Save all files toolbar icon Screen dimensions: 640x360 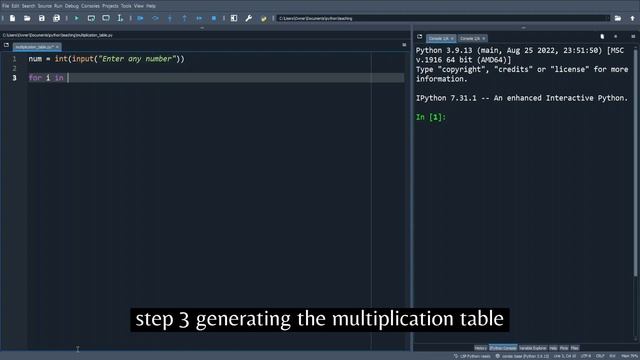[56, 18]
